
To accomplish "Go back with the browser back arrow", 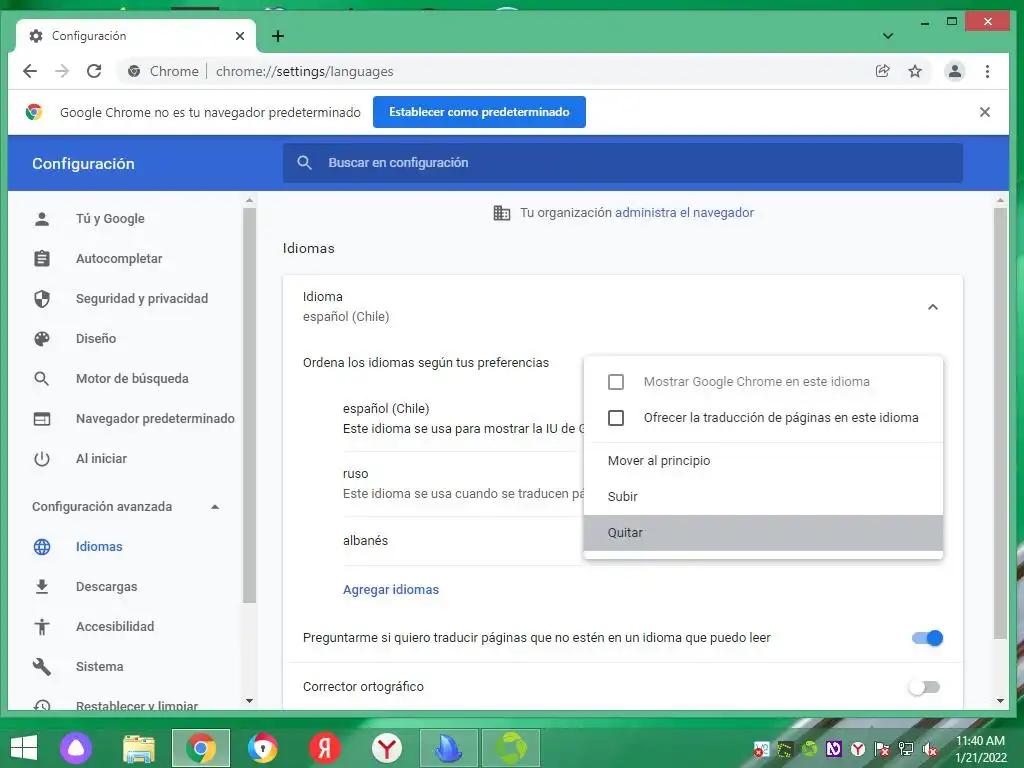I will click(30, 71).
